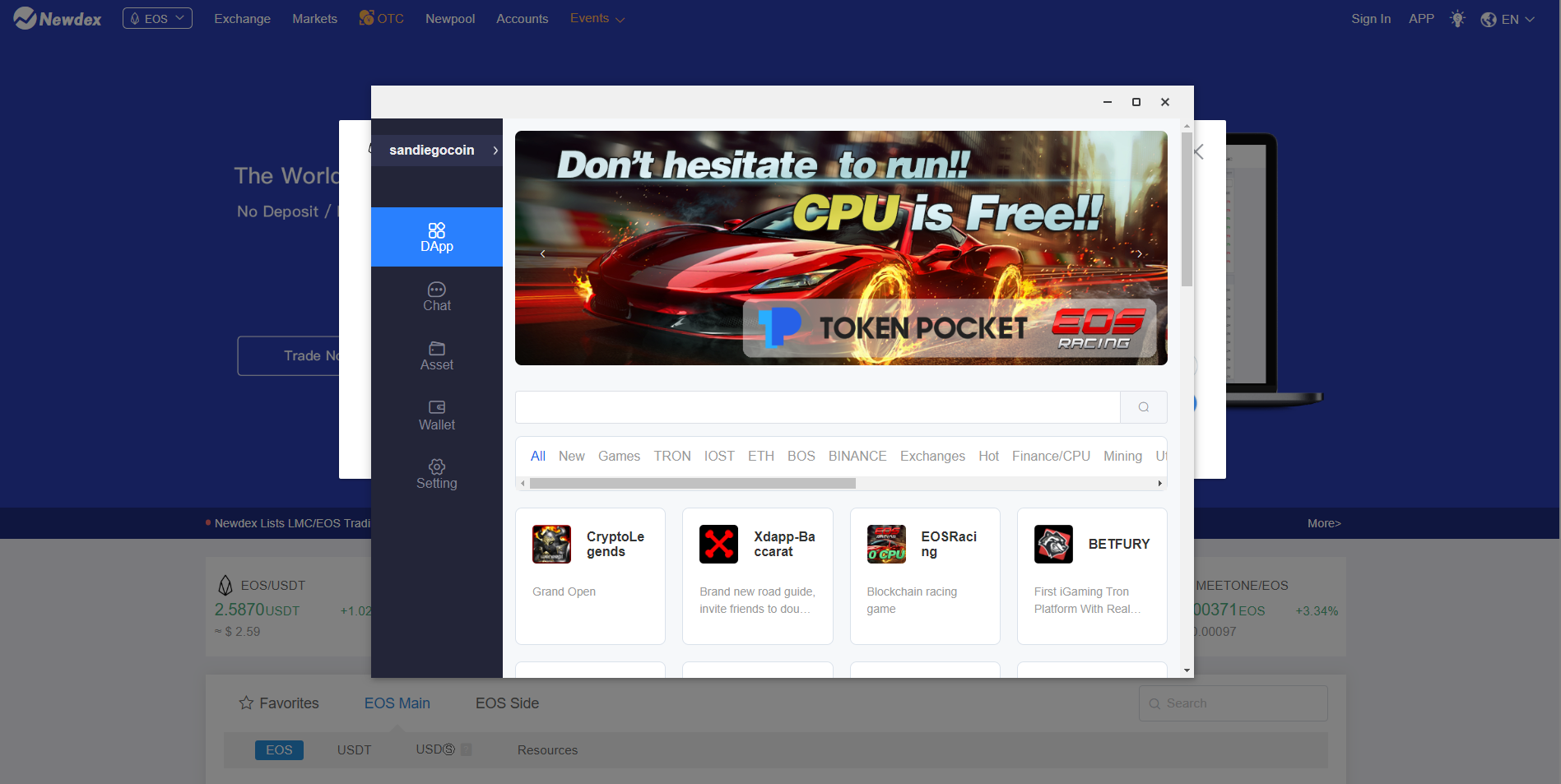1561x784 pixels.
Task: Open the Chat panel icon
Action: point(436,290)
